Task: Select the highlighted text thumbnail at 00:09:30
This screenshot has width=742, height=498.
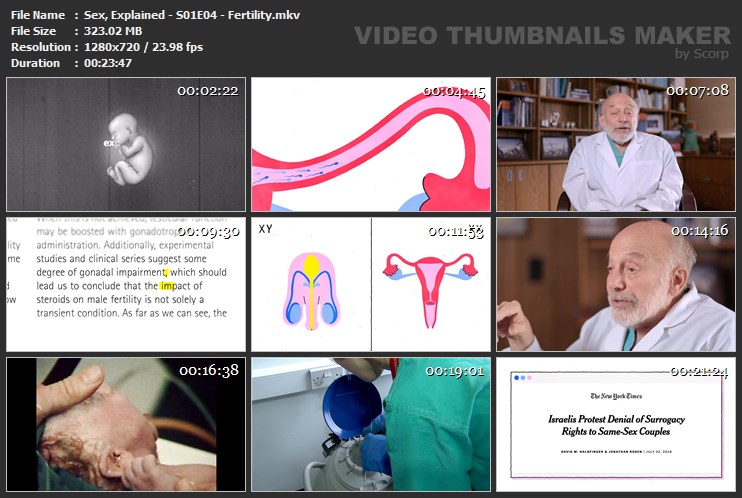Action: coord(126,285)
